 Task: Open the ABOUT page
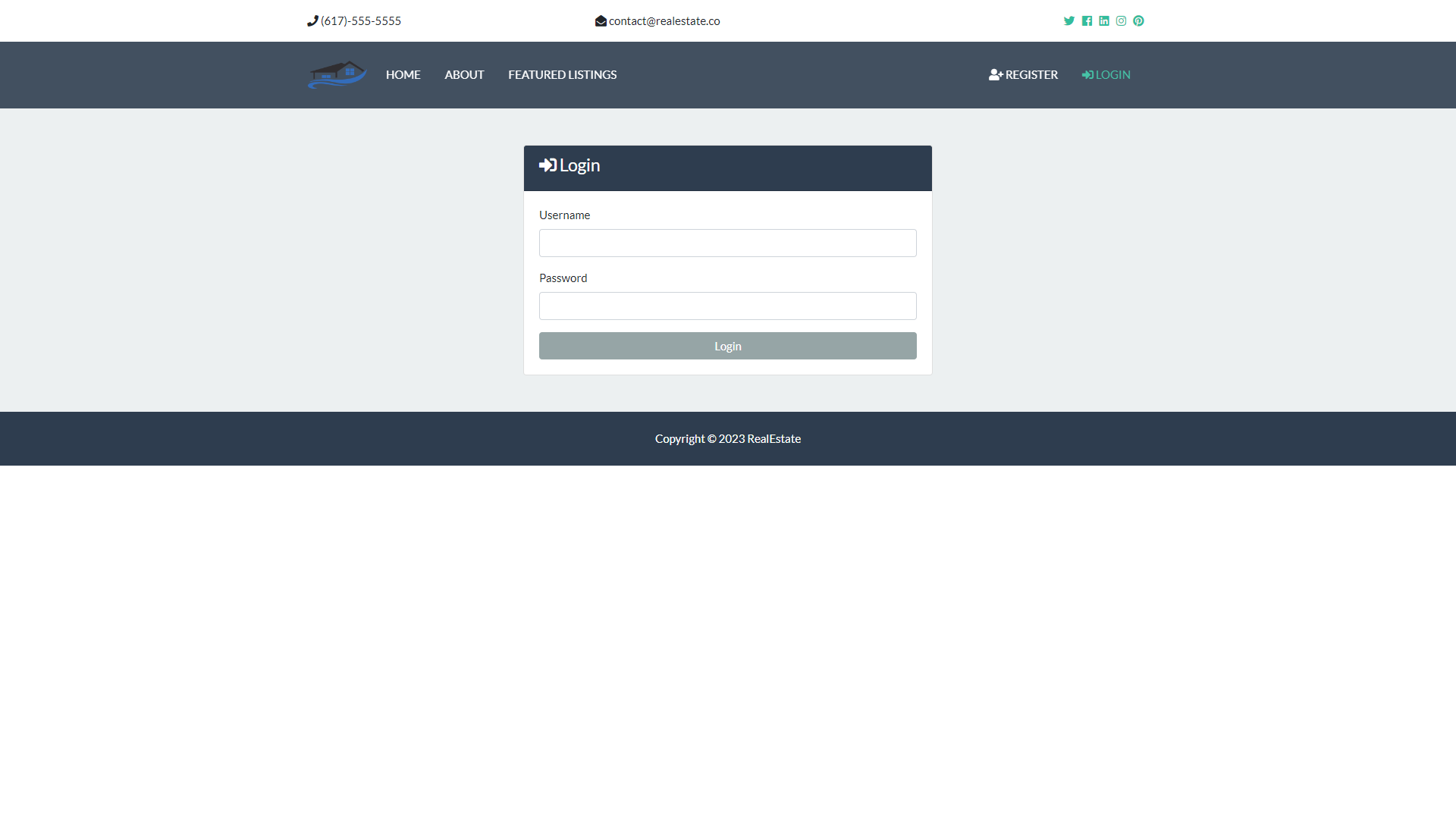tap(464, 74)
